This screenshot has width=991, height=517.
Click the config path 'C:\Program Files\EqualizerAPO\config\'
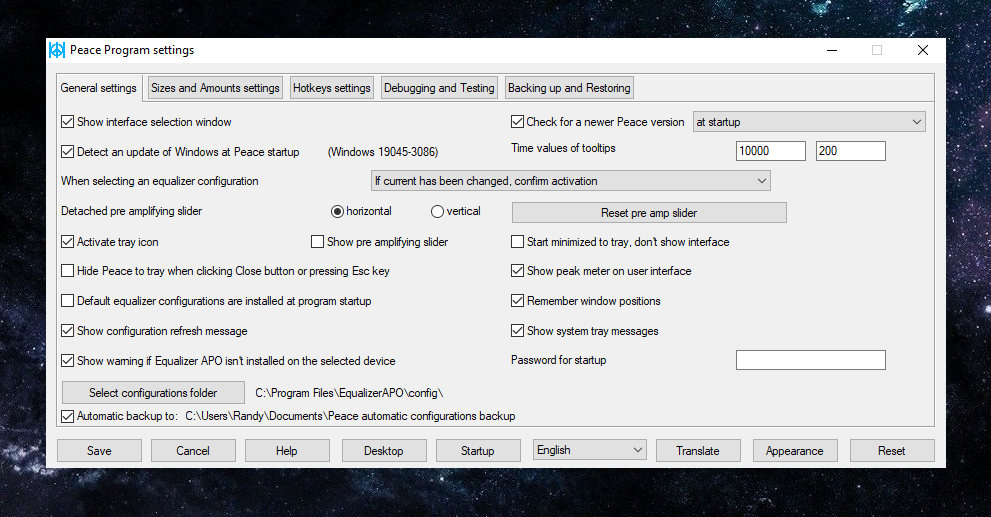pyautogui.click(x=349, y=393)
